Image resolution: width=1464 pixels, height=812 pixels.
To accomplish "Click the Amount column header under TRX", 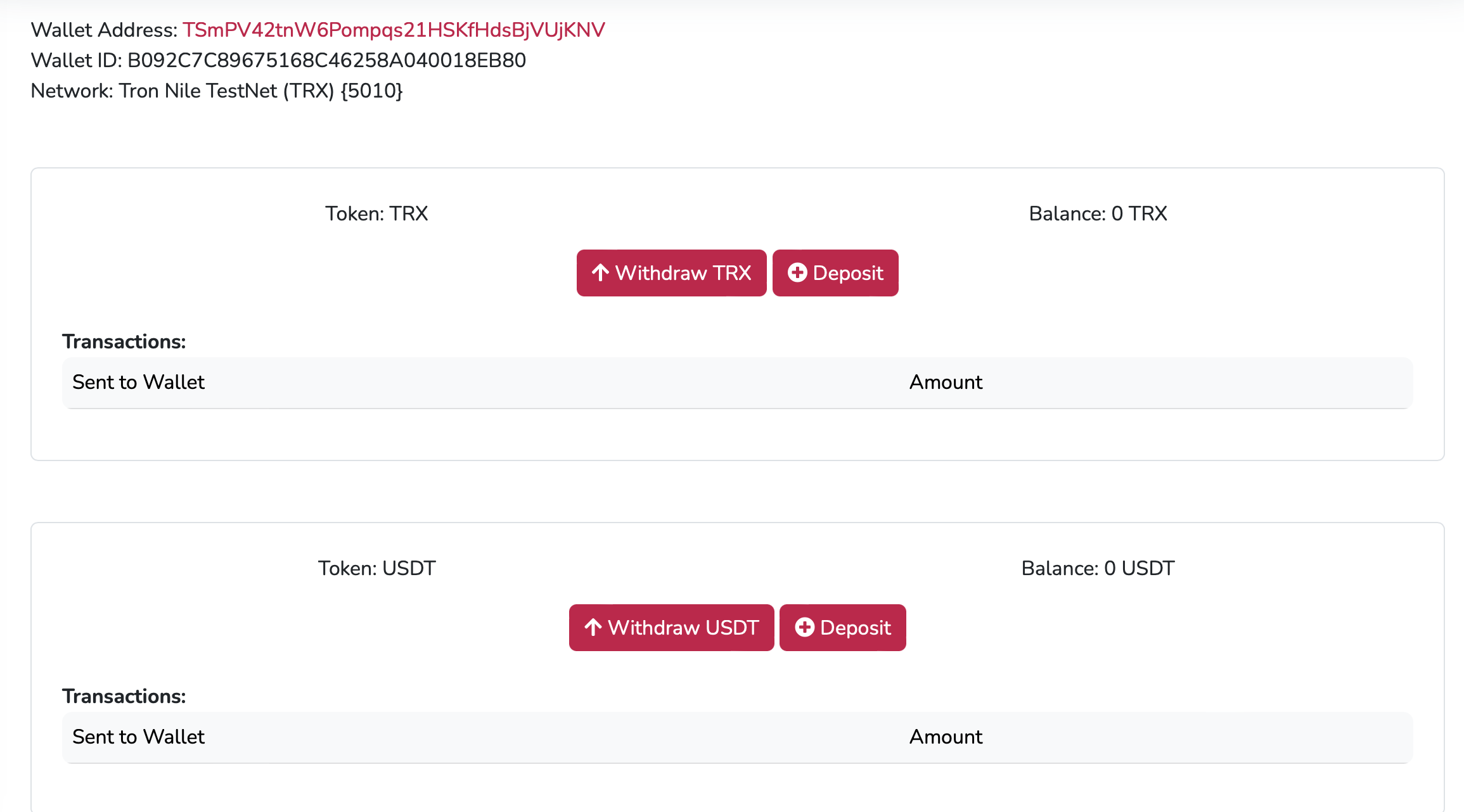I will tap(946, 382).
